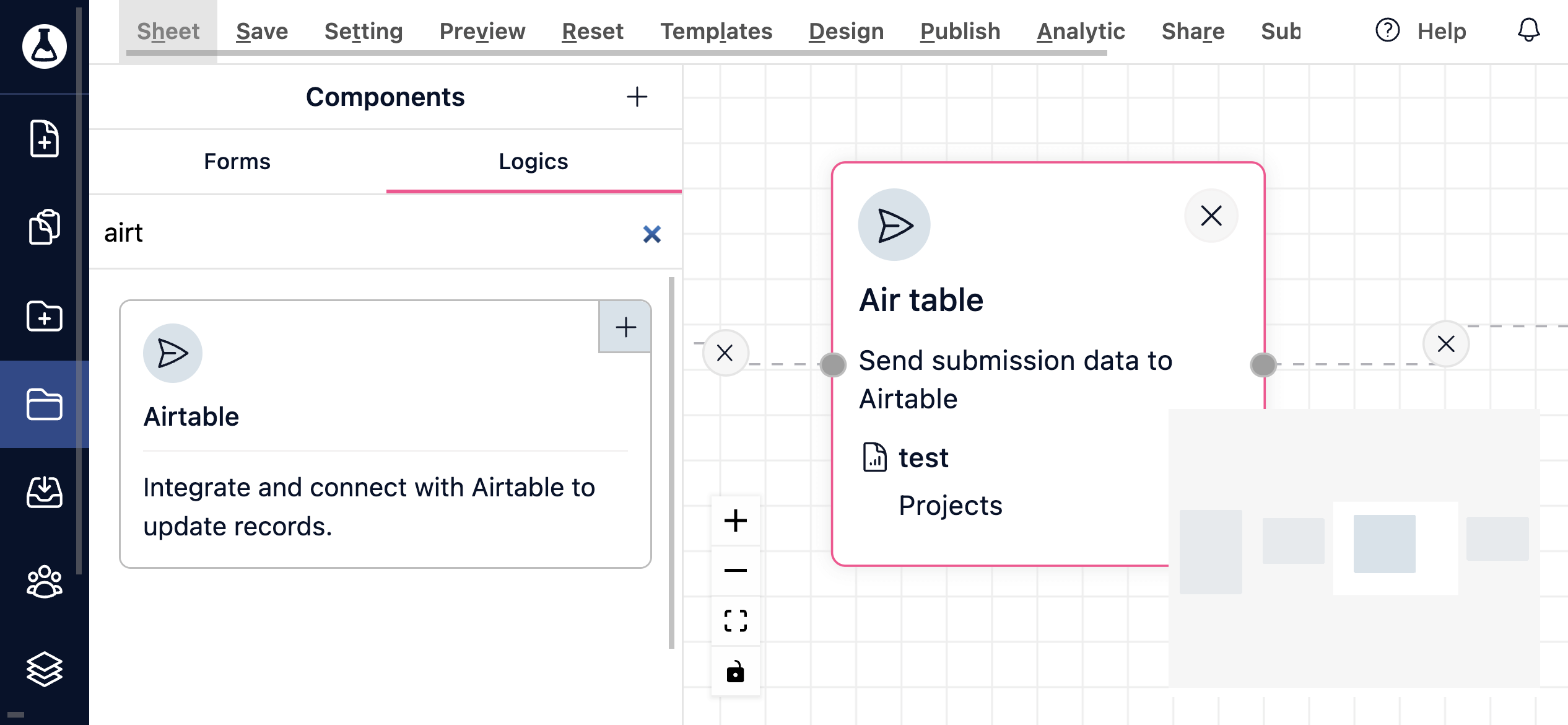Click the minimap canvas overview
The image size is (1568, 725).
tap(1354, 548)
